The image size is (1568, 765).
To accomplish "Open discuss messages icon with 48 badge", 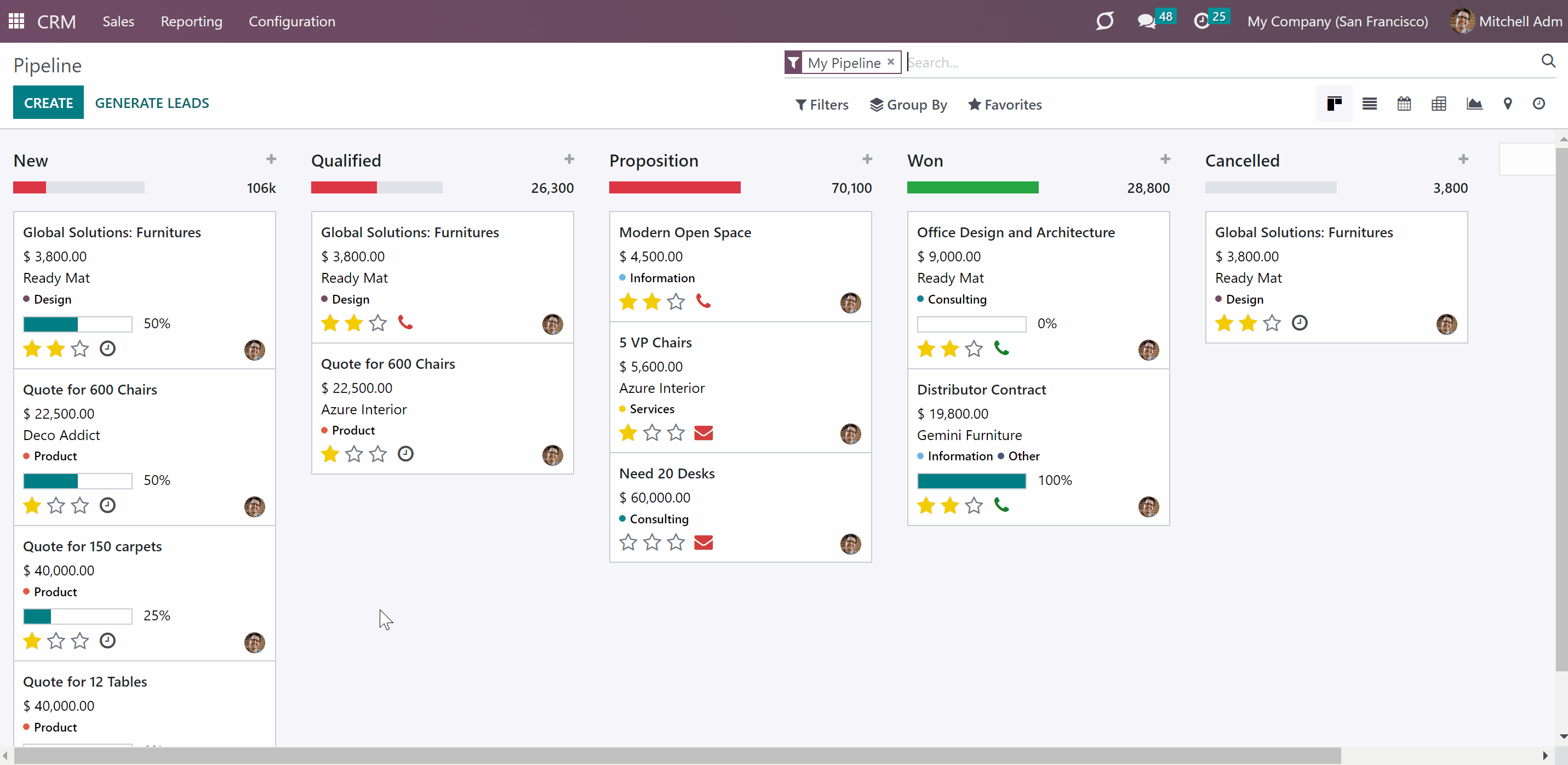I will coord(1147,21).
